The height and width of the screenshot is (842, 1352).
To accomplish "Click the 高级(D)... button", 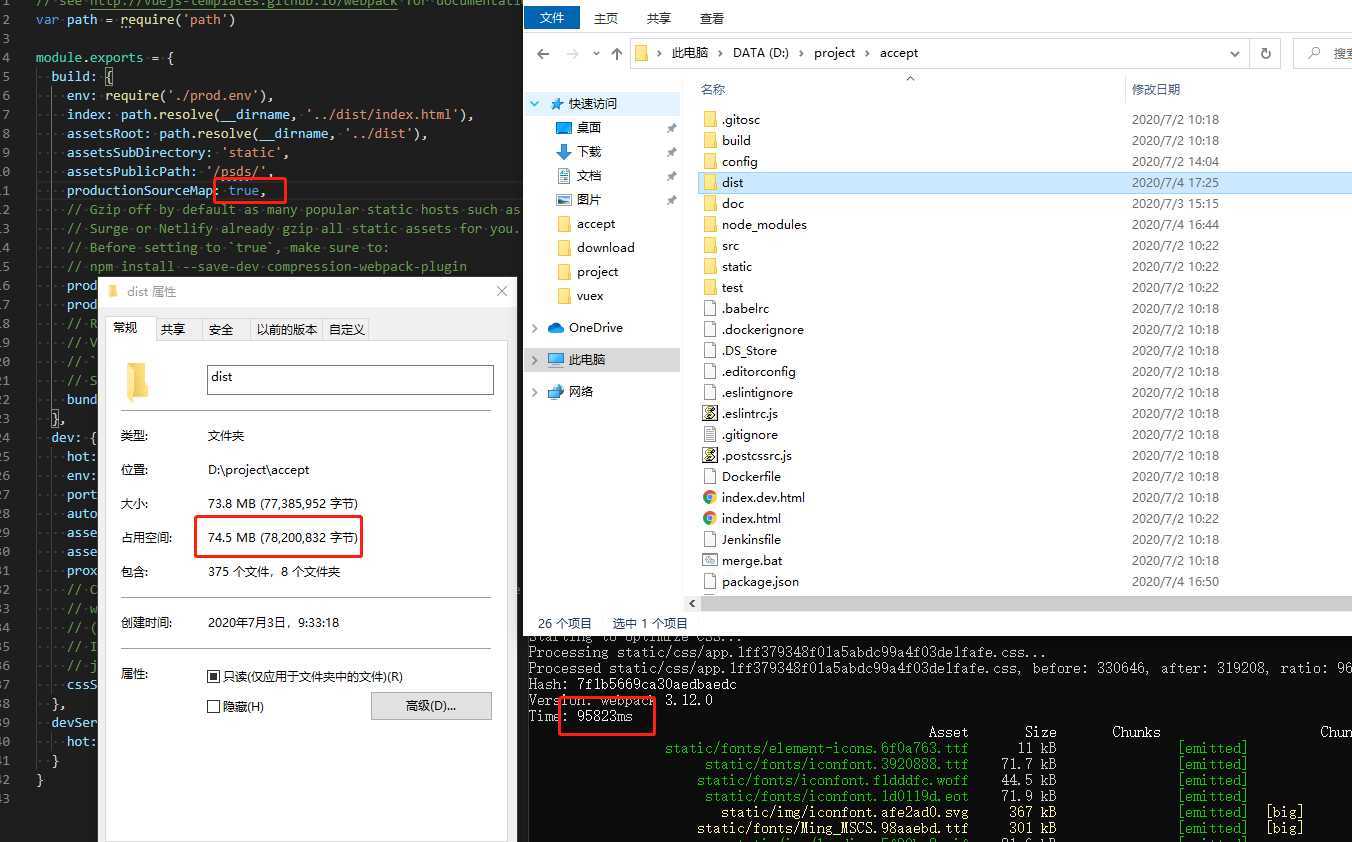I will [431, 706].
